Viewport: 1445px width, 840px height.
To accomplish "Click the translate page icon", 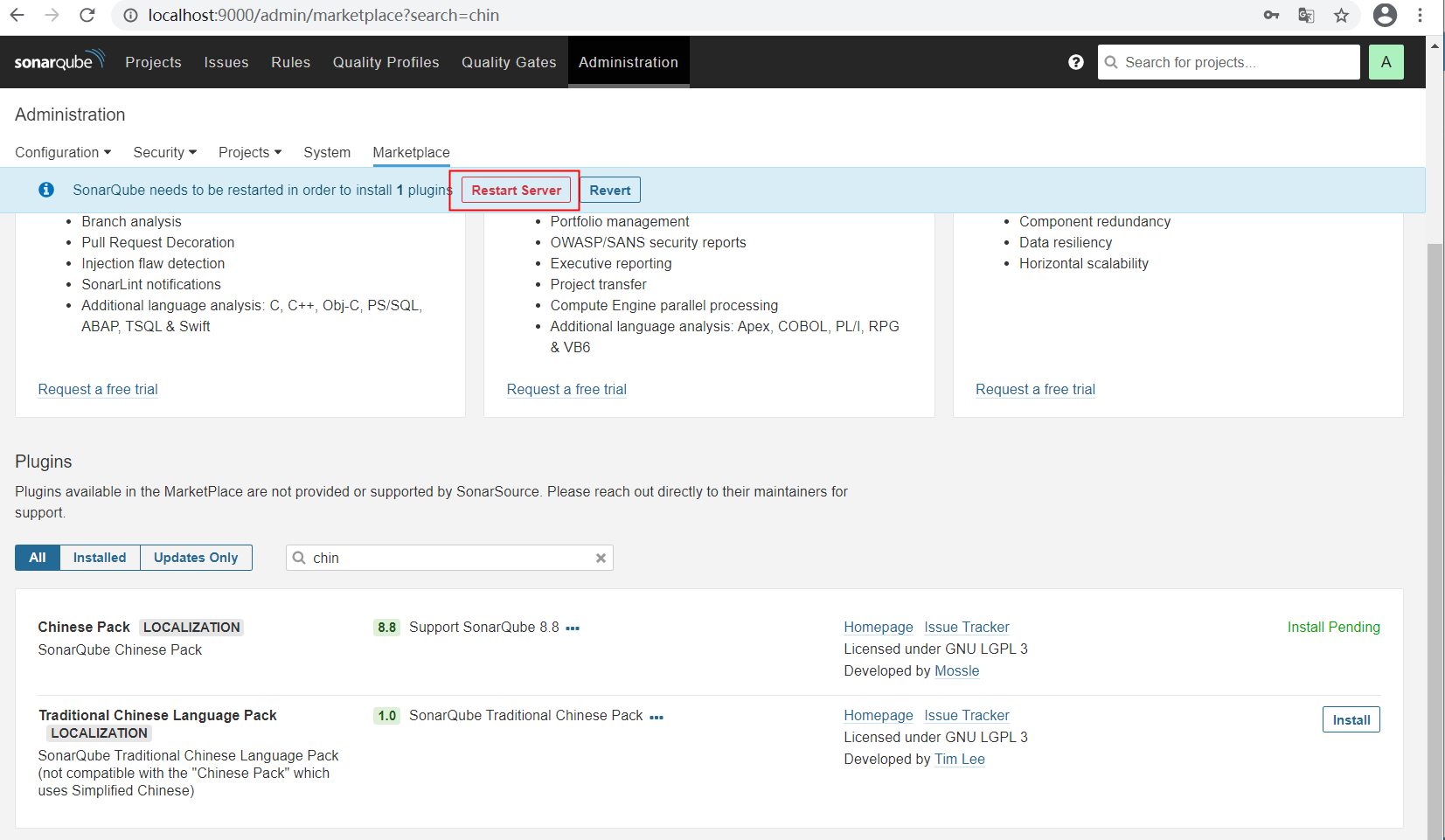I will tap(1306, 15).
